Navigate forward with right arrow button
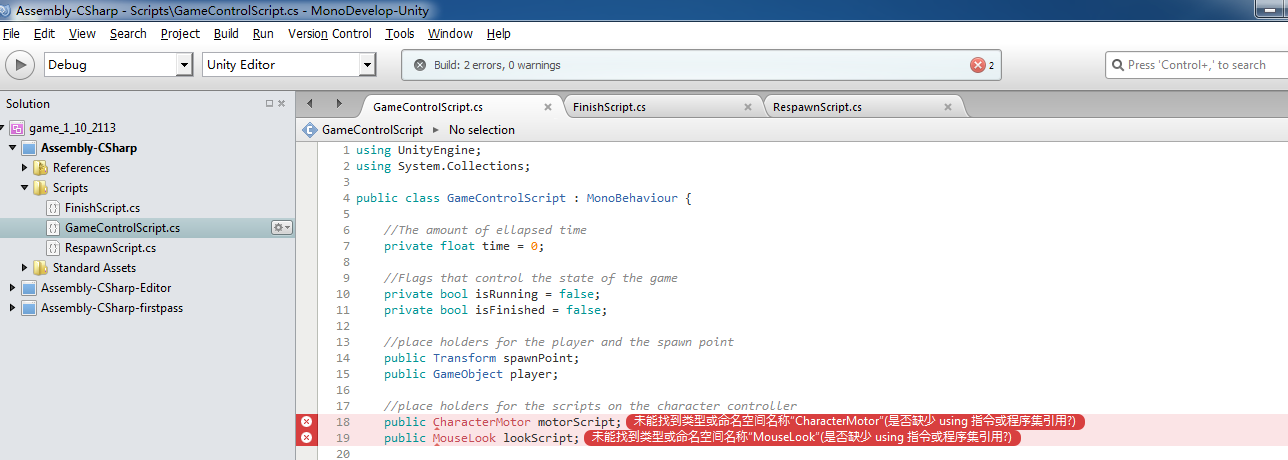 tap(339, 104)
